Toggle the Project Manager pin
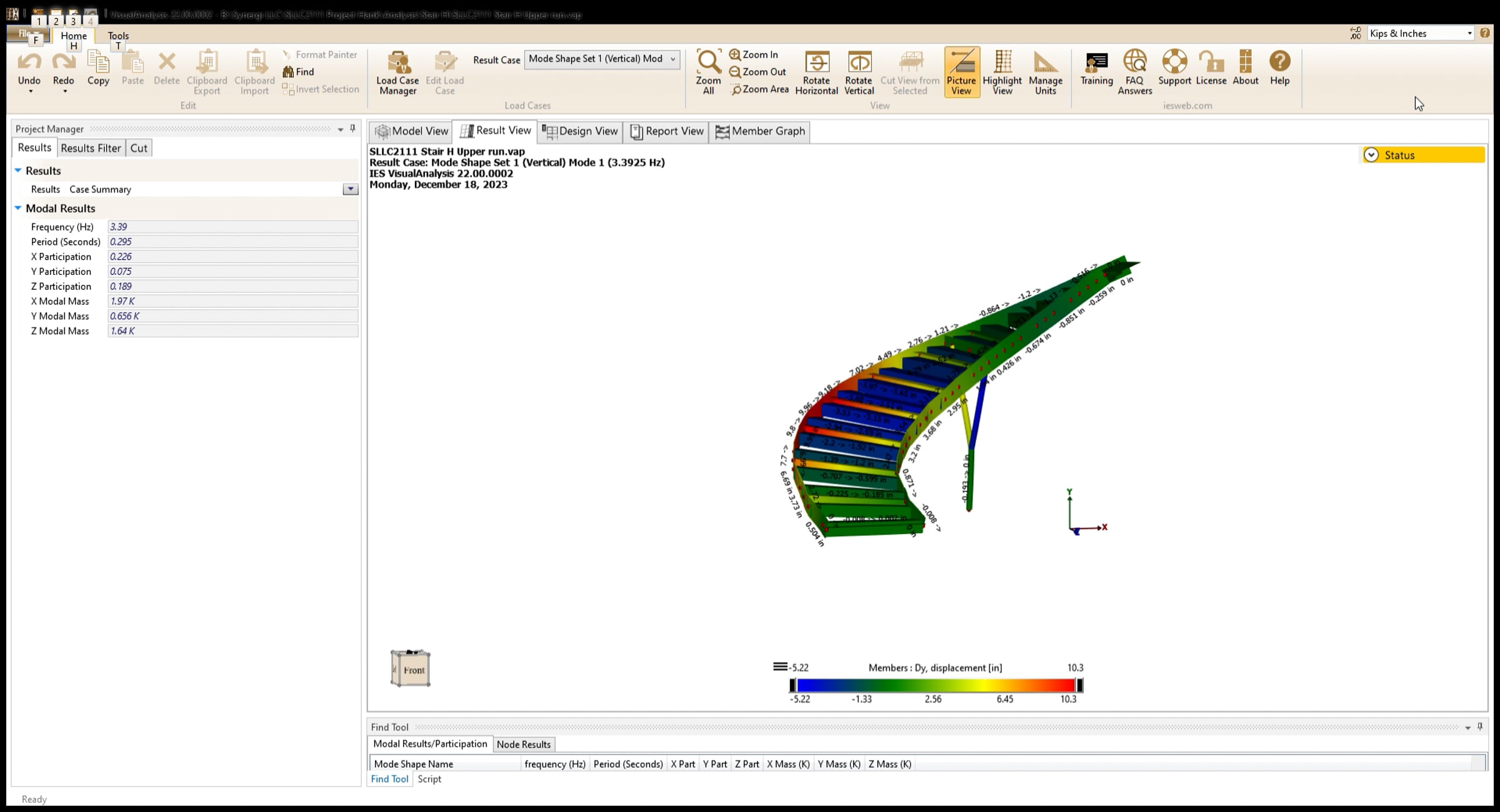 [352, 128]
